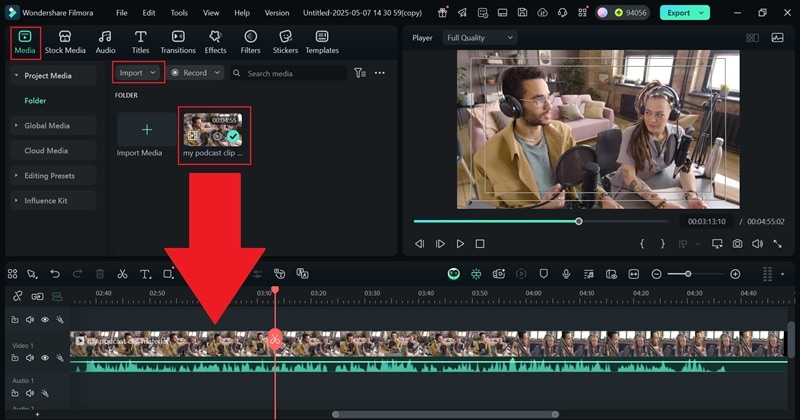Open the Filters tab
800x420 pixels.
click(x=250, y=42)
